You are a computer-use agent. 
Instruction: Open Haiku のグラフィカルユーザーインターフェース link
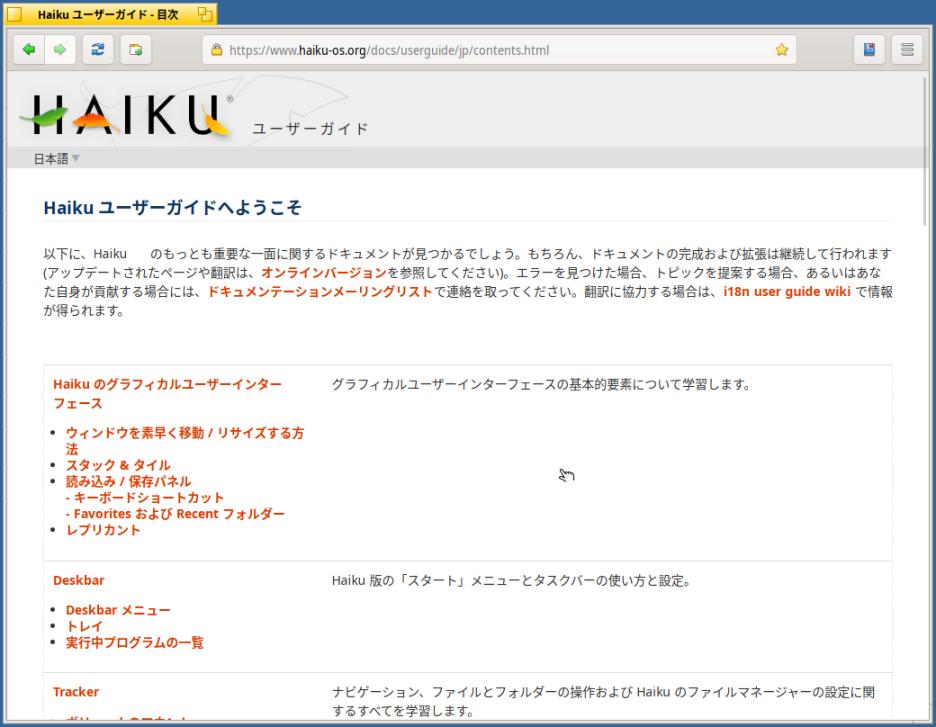(x=167, y=394)
